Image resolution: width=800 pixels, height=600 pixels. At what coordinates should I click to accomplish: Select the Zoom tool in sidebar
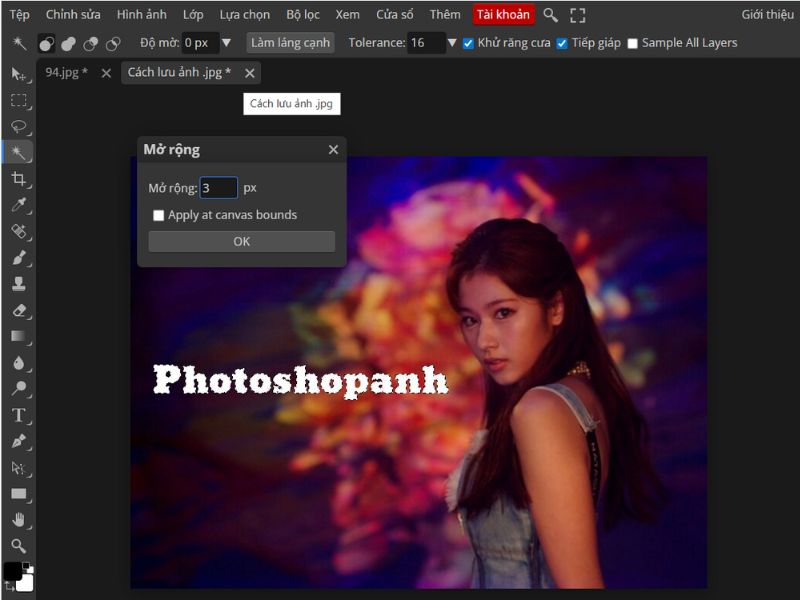pos(18,546)
